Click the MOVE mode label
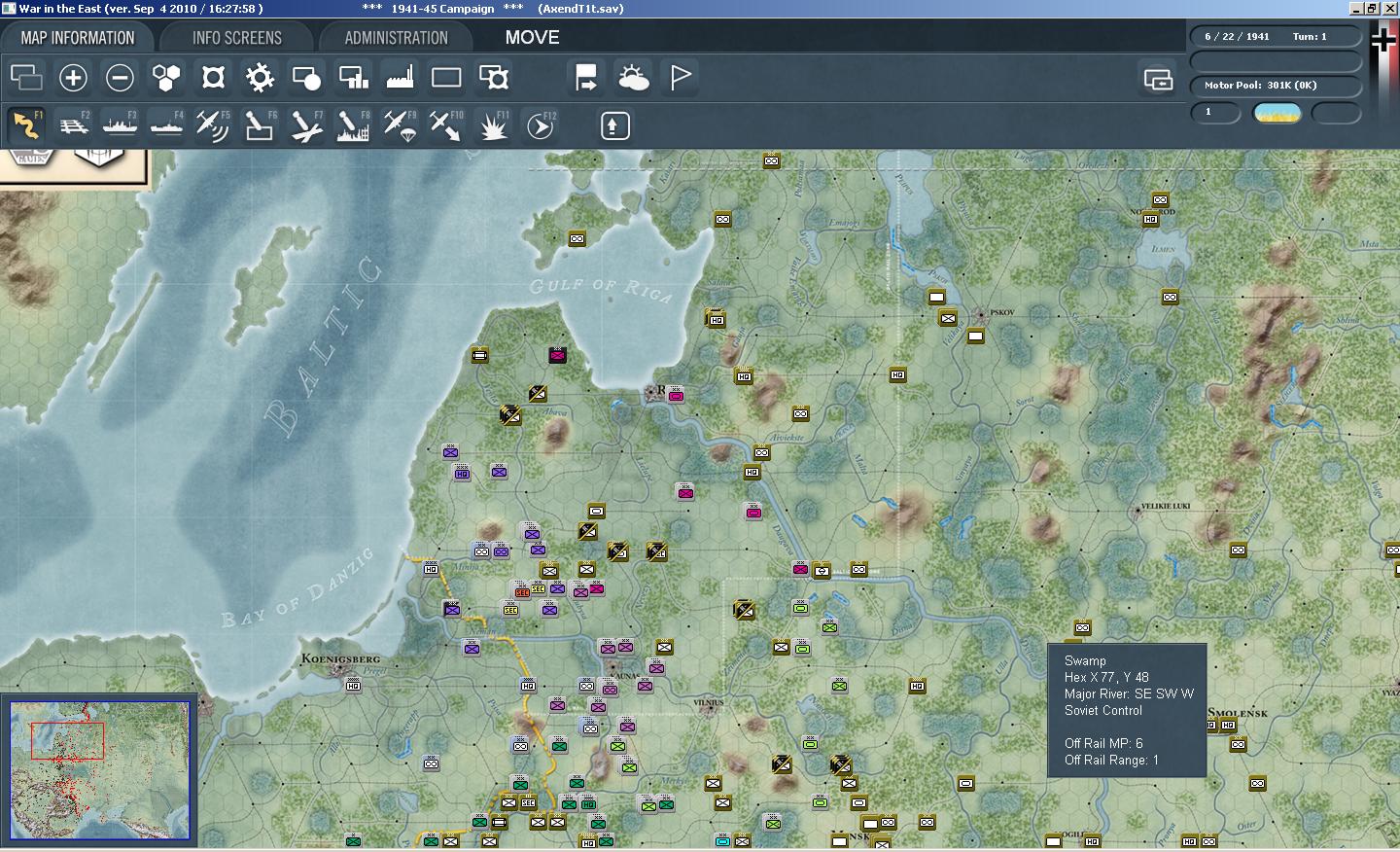1400x852 pixels. pyautogui.click(x=532, y=37)
